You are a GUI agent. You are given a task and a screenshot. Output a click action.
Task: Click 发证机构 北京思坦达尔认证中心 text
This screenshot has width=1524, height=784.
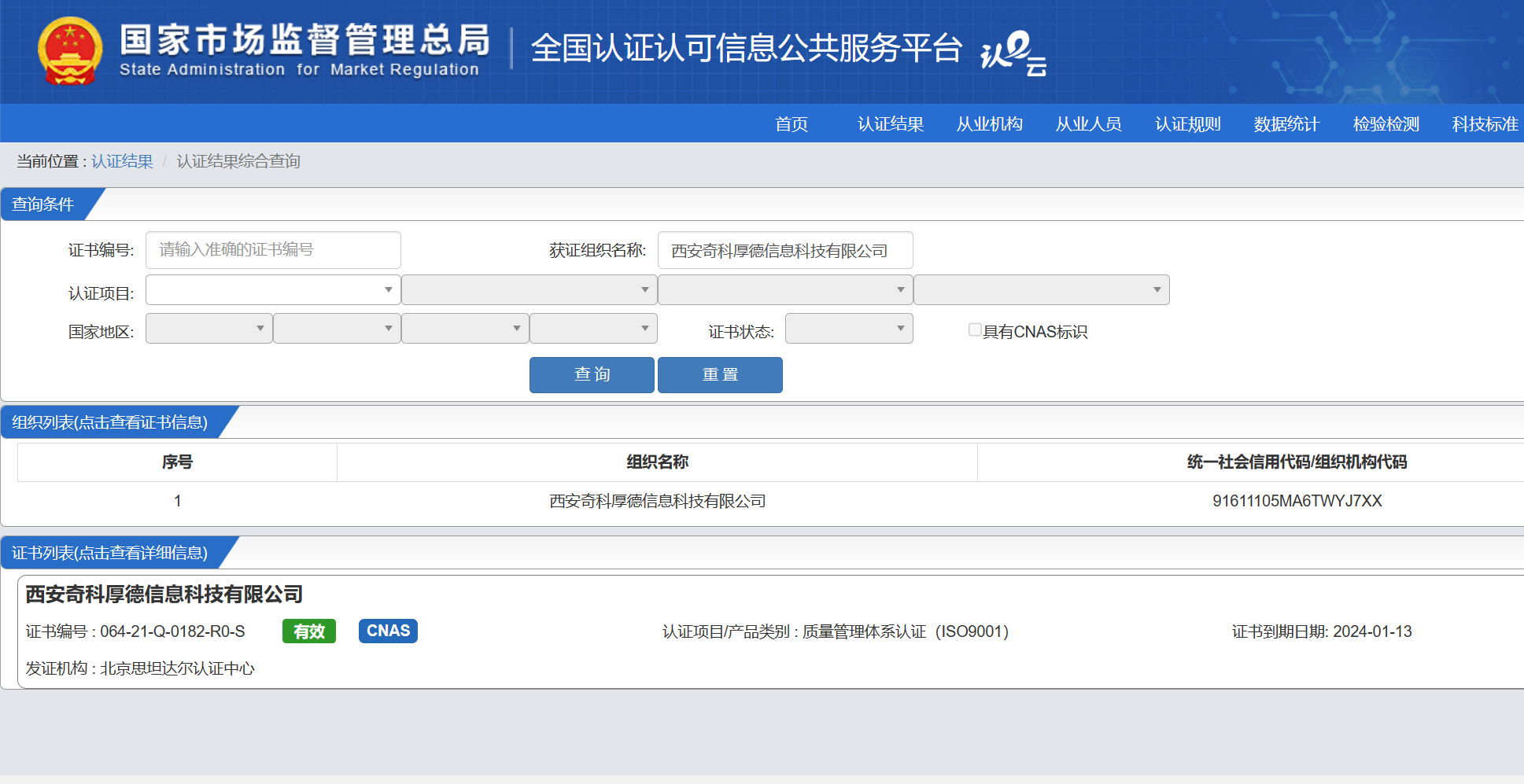pos(140,668)
